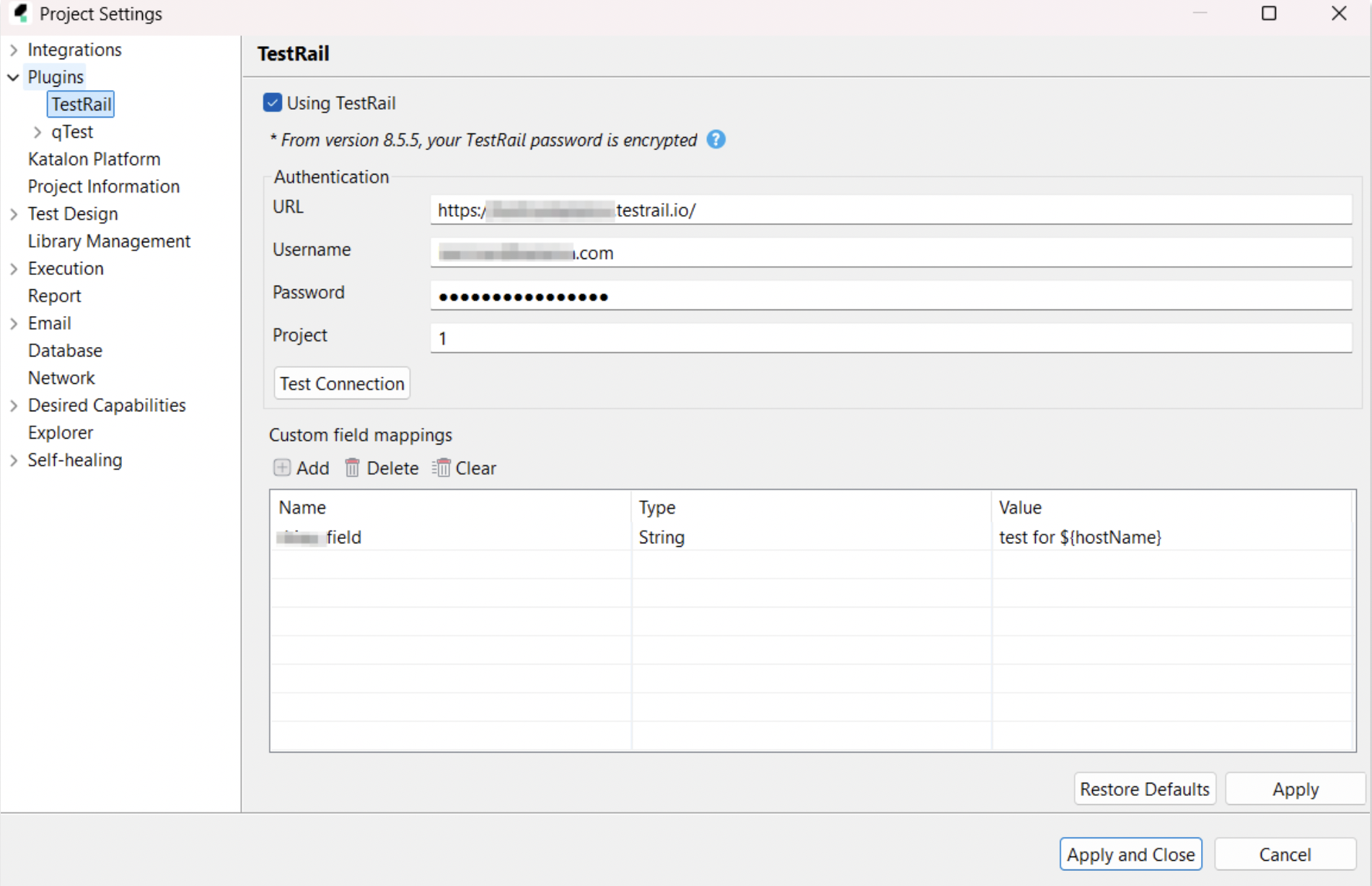Click the Delete label in mappings toolbar
The height and width of the screenshot is (886, 1372).
(392, 468)
